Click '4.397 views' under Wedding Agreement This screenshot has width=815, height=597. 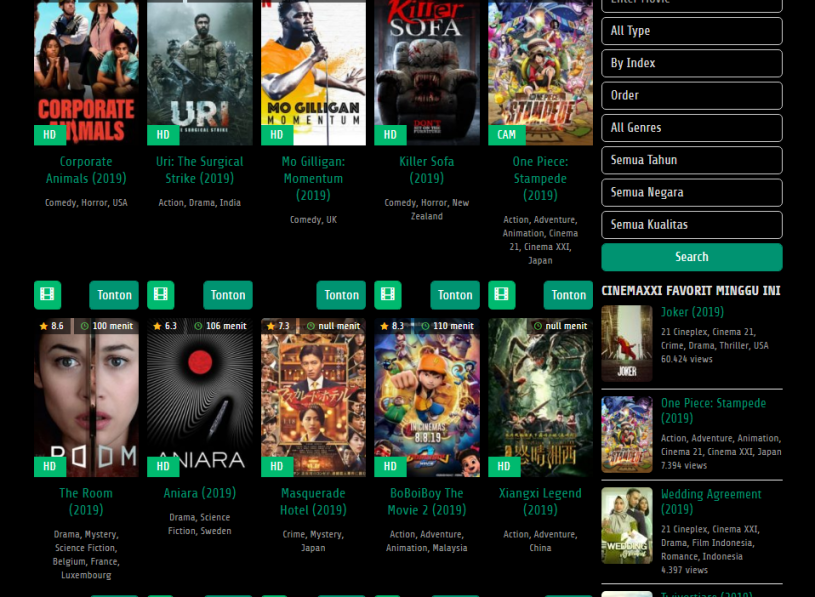(684, 570)
